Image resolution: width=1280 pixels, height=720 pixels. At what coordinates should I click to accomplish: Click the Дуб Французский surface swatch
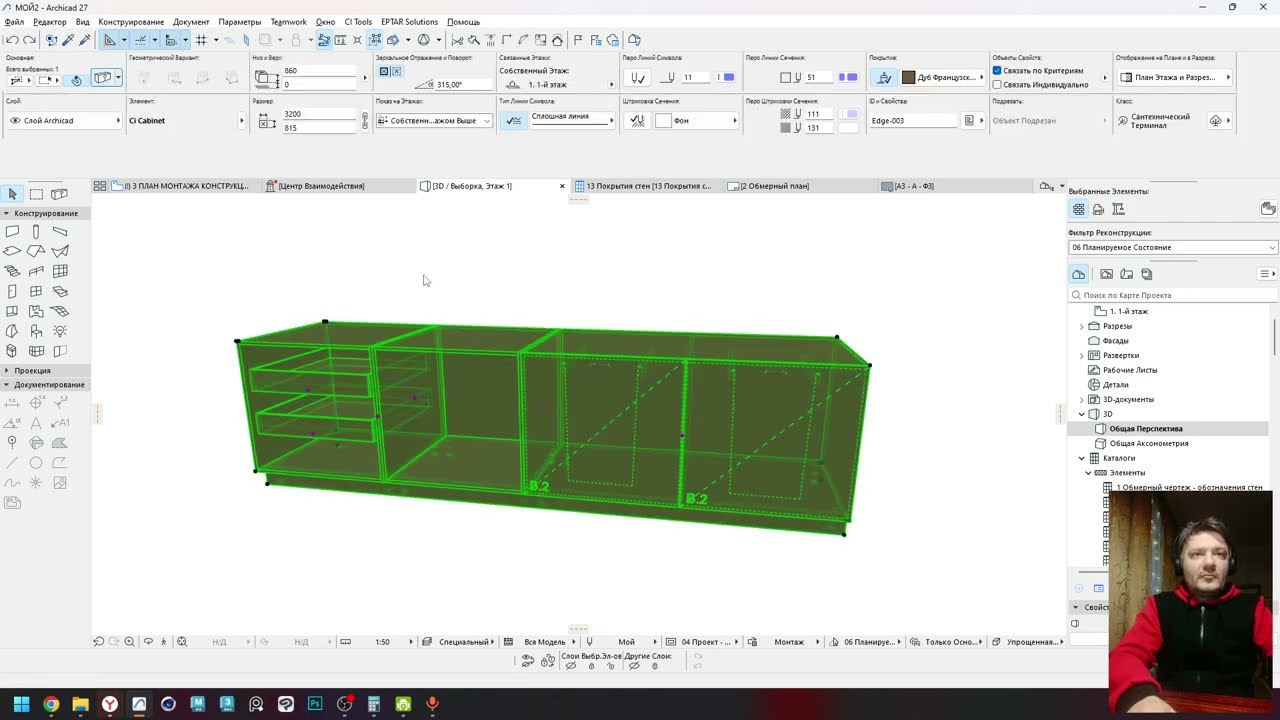908,77
